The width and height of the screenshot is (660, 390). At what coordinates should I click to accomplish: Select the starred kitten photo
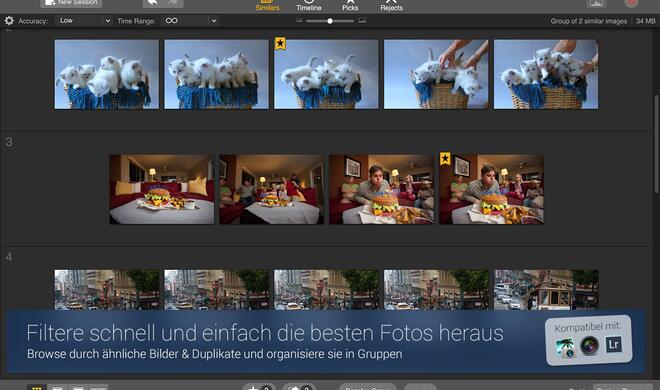tap(326, 74)
